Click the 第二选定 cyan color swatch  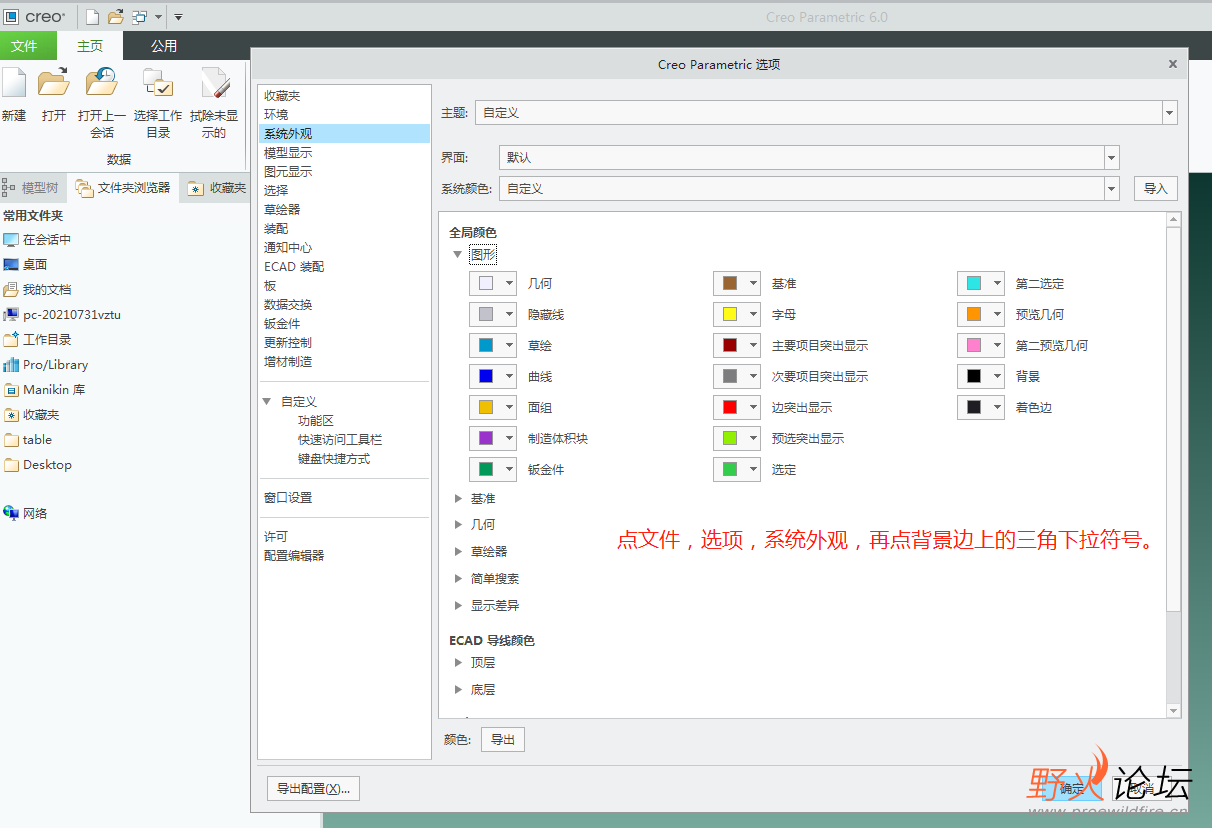974,284
